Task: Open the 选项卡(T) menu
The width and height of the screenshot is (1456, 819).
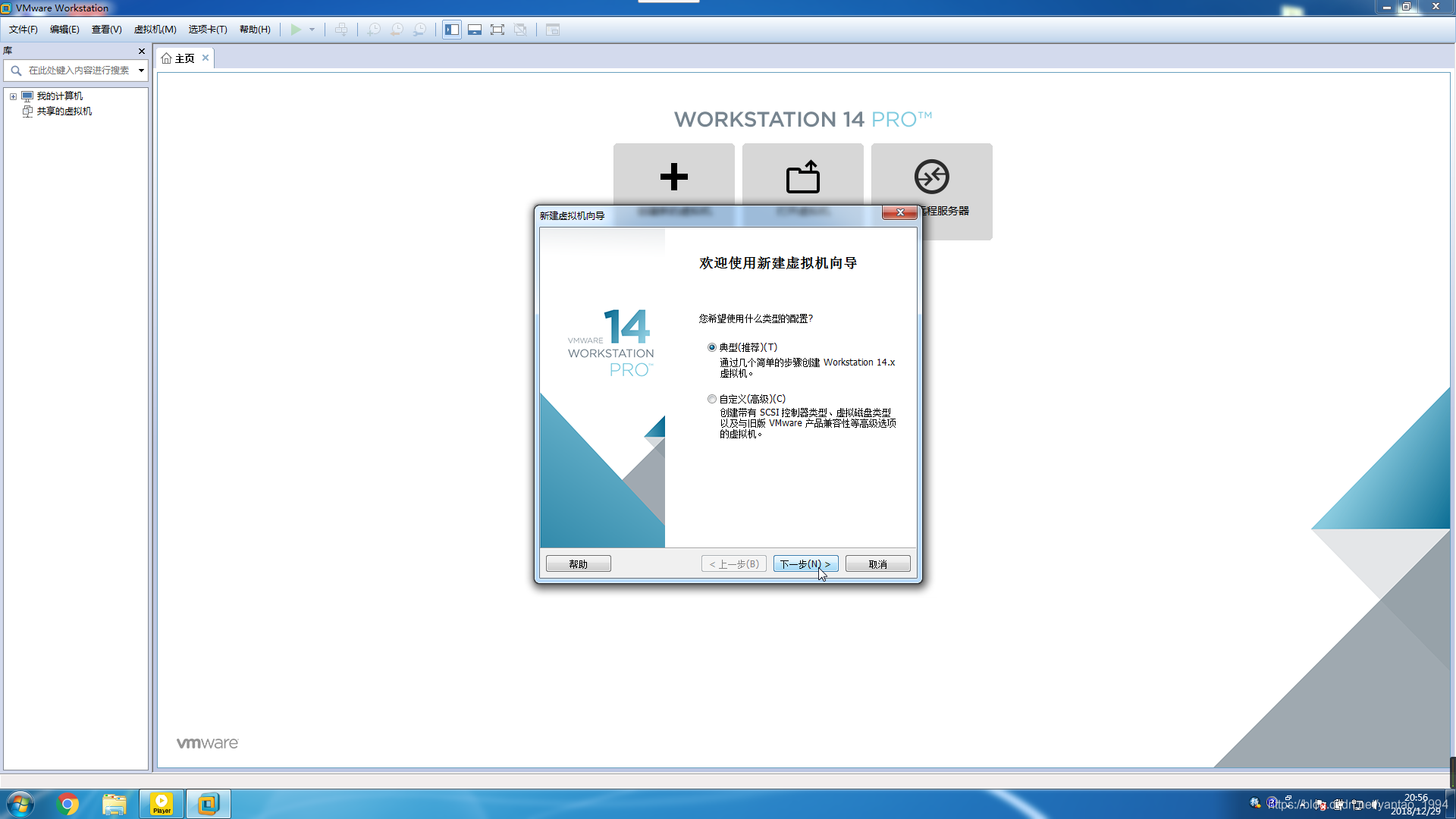Action: [208, 30]
